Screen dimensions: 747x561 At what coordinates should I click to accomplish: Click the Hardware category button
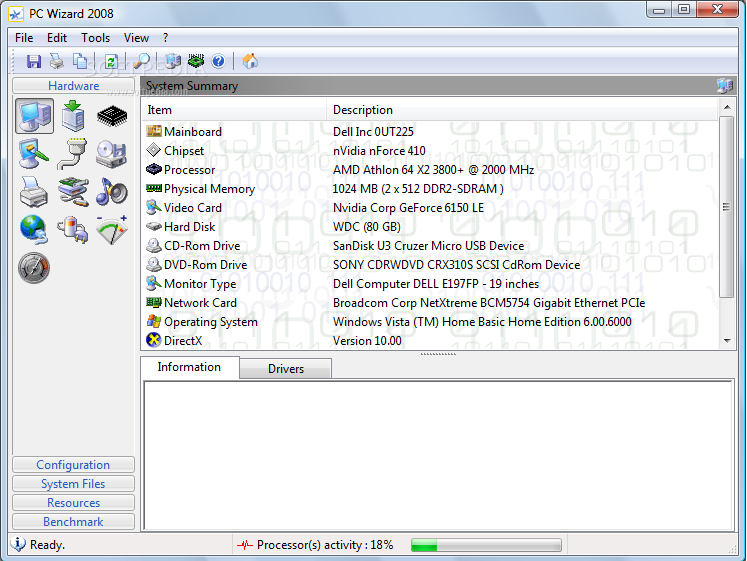pos(73,86)
